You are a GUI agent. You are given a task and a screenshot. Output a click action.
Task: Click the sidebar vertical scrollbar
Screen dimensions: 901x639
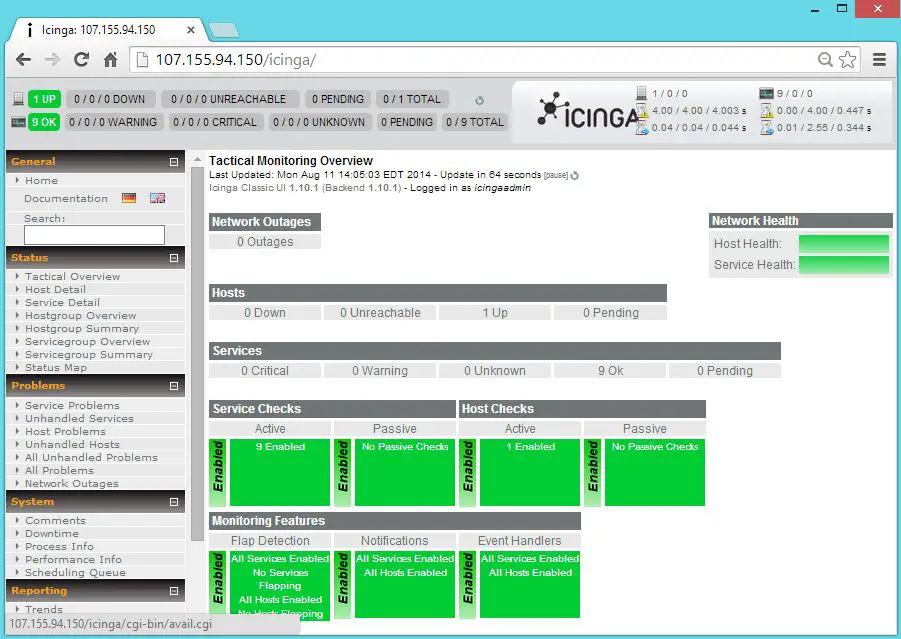tap(197, 353)
